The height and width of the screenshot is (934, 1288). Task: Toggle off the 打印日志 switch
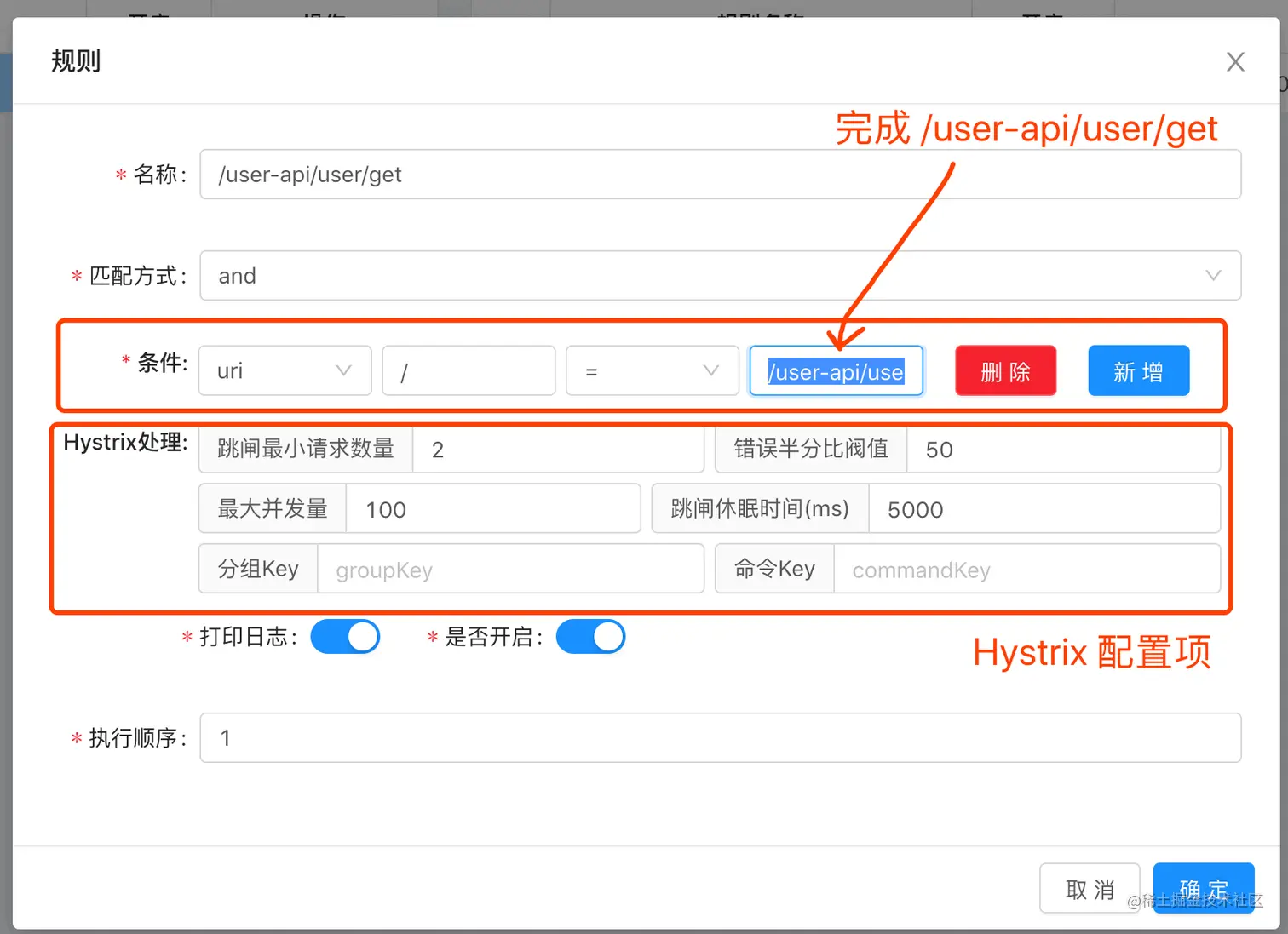tap(345, 636)
